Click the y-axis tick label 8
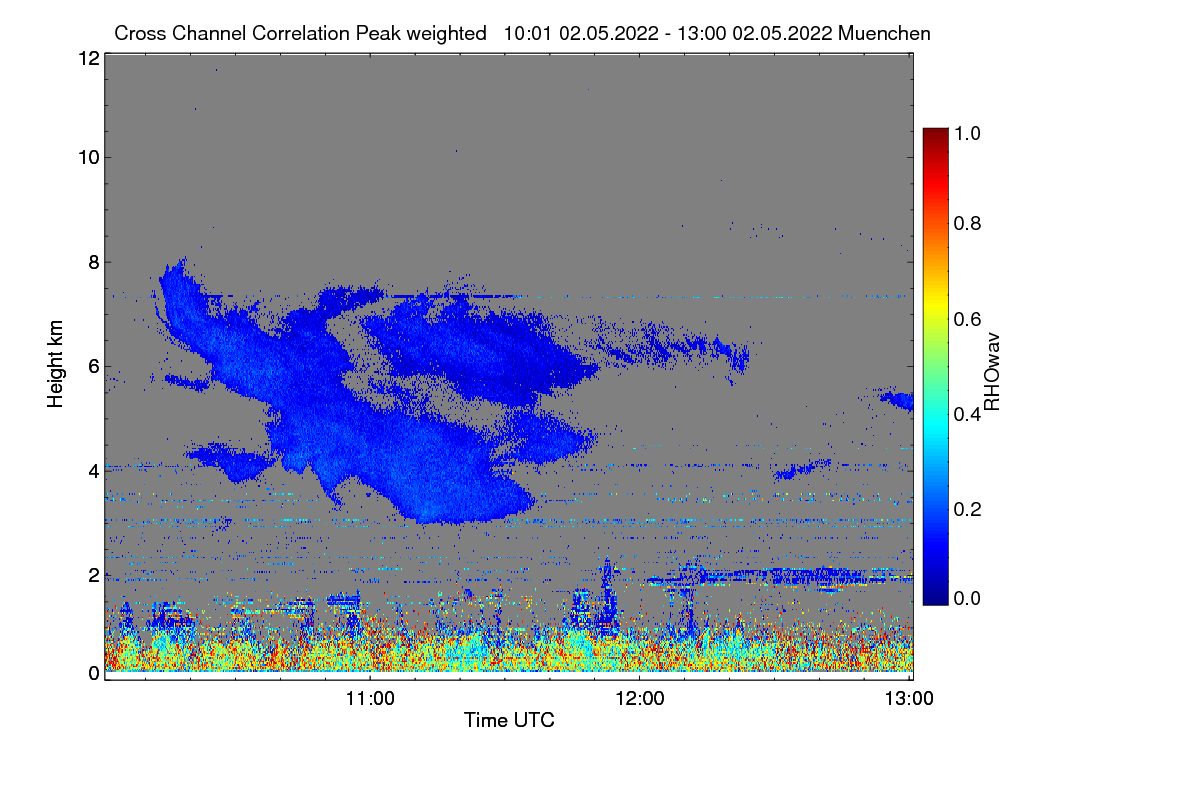The width and height of the screenshot is (1200, 800). [x=93, y=262]
